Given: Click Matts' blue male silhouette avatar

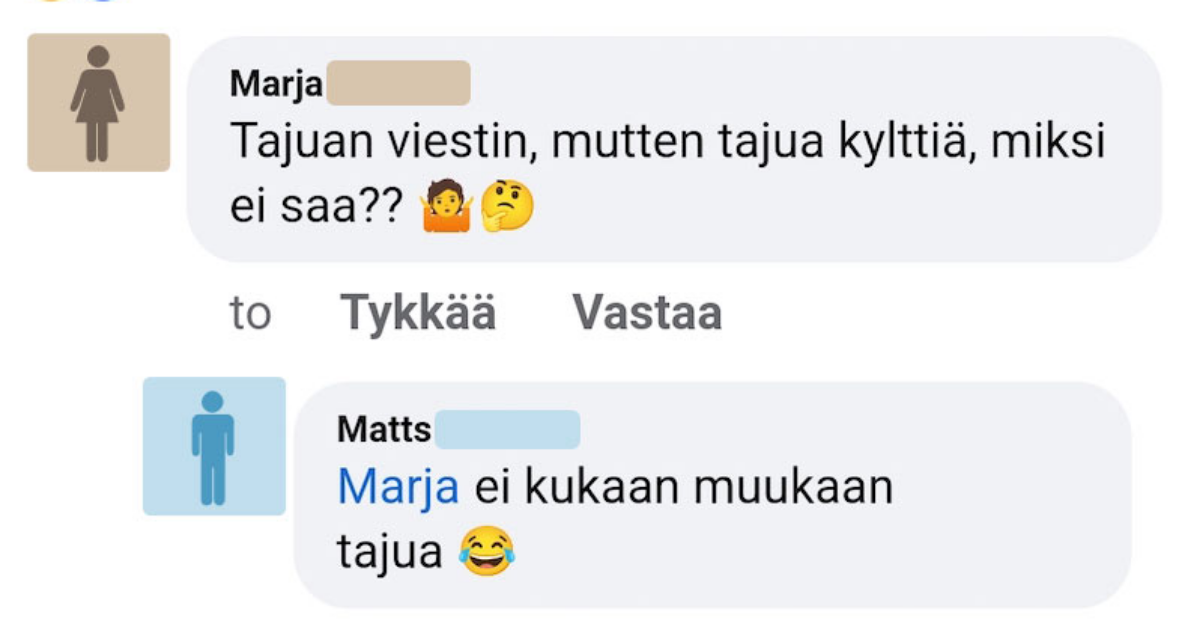Looking at the screenshot, I should click(x=212, y=445).
